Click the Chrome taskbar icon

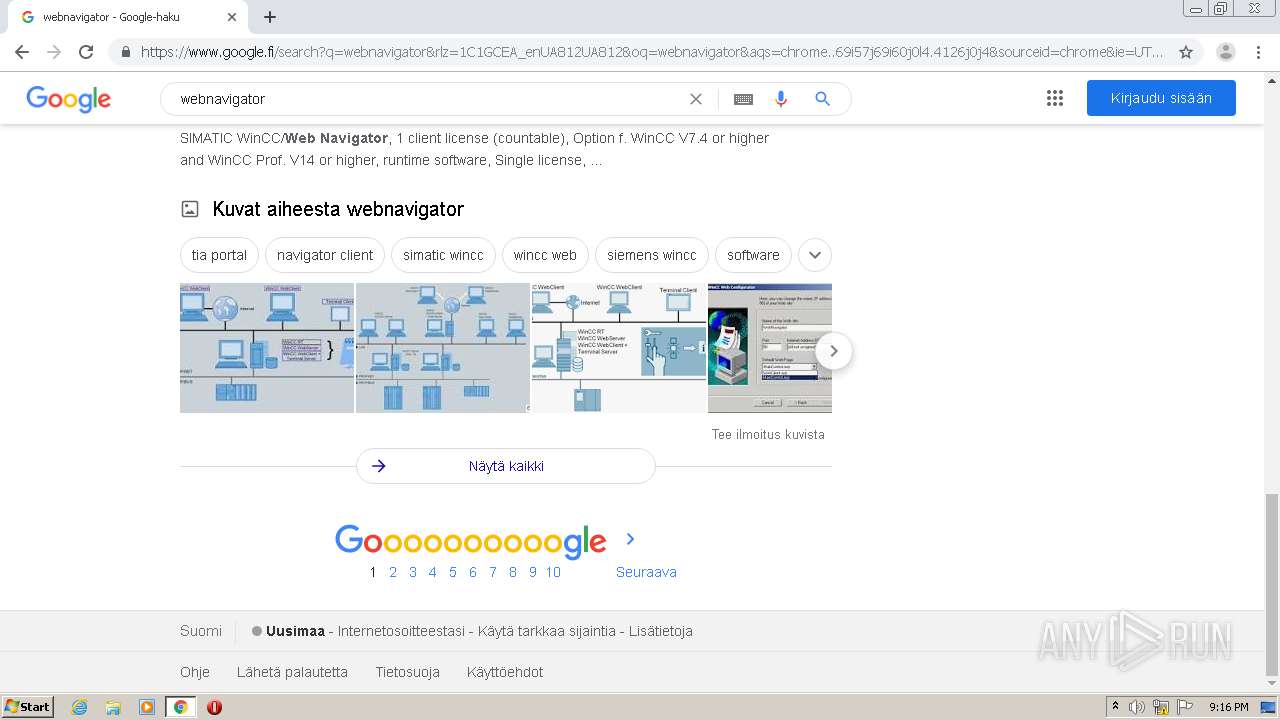[181, 707]
